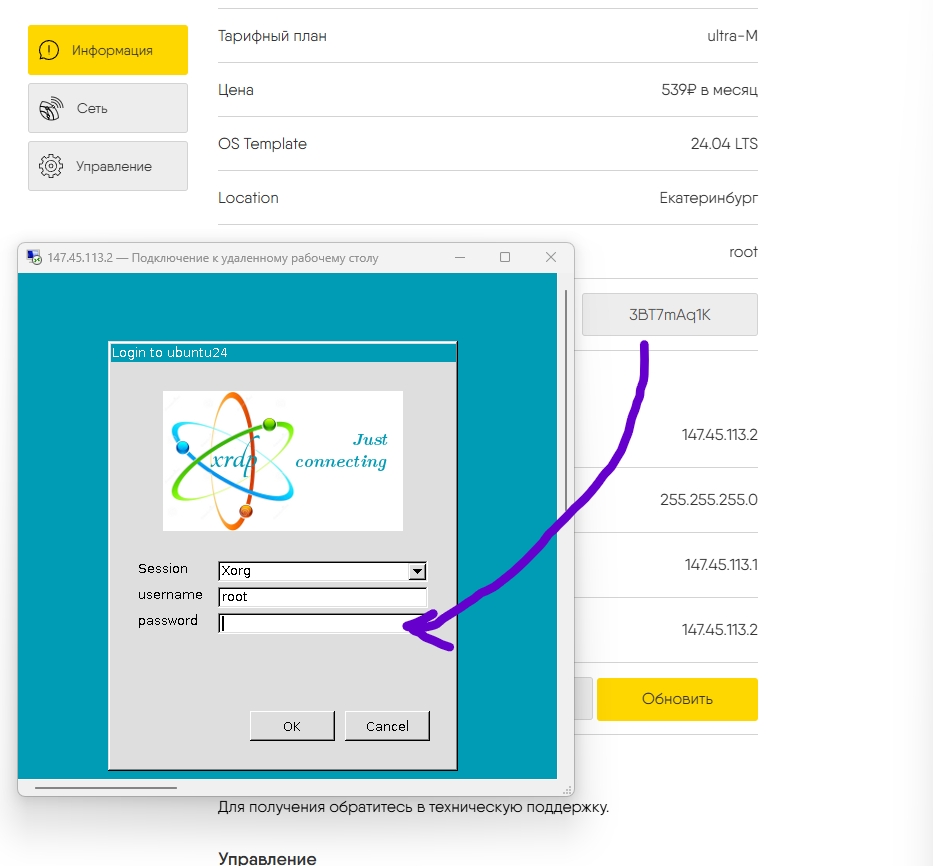Click the Управление section heading
This screenshot has width=933, height=866.
[x=267, y=858]
